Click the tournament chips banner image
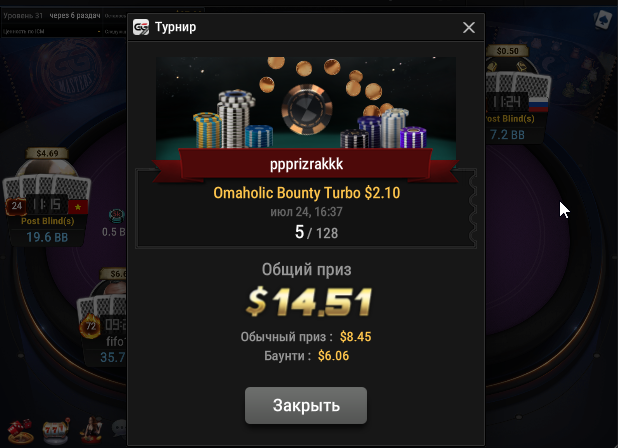 [x=306, y=102]
